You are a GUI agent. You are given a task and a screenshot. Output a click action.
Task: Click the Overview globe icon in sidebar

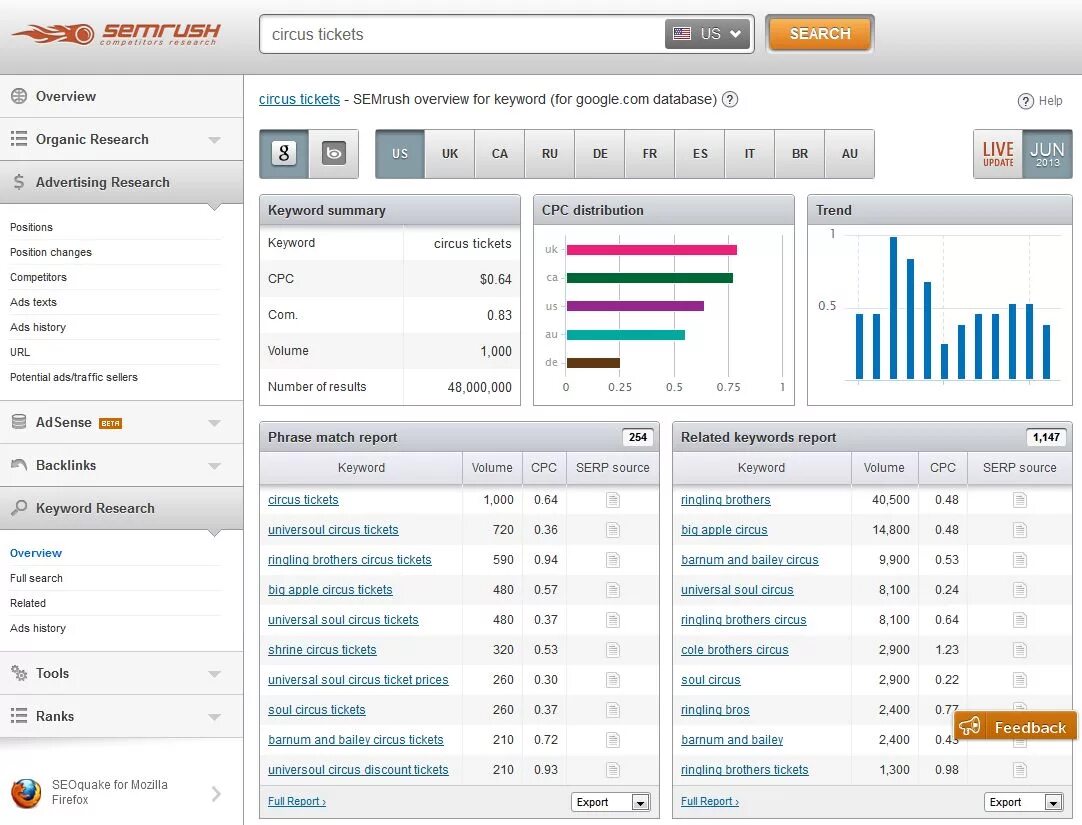coord(19,96)
